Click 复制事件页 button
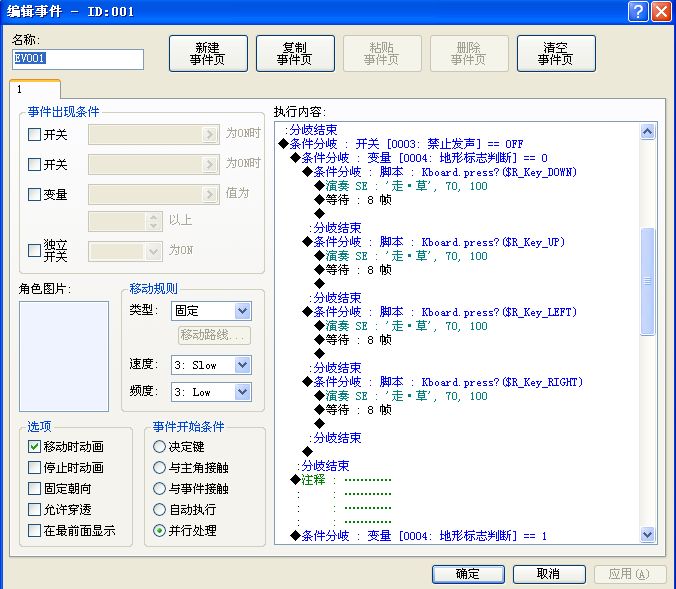This screenshot has height=589, width=676. point(295,53)
